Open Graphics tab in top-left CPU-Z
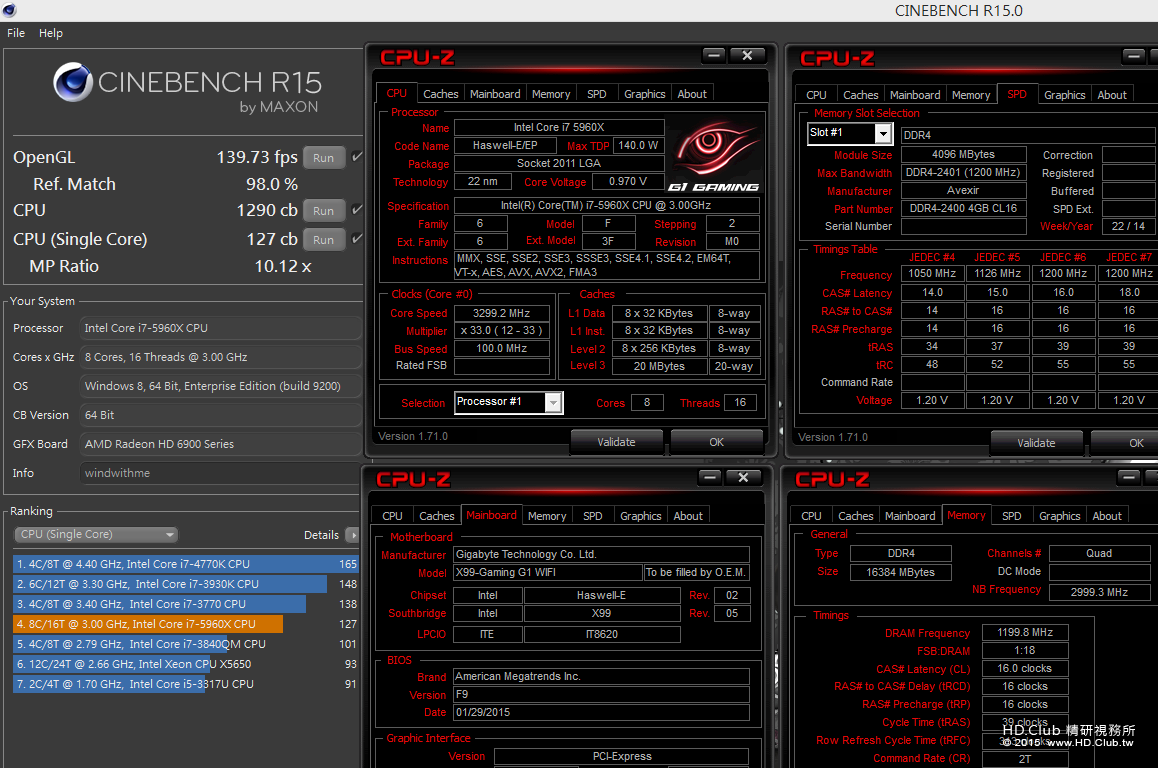 click(645, 94)
